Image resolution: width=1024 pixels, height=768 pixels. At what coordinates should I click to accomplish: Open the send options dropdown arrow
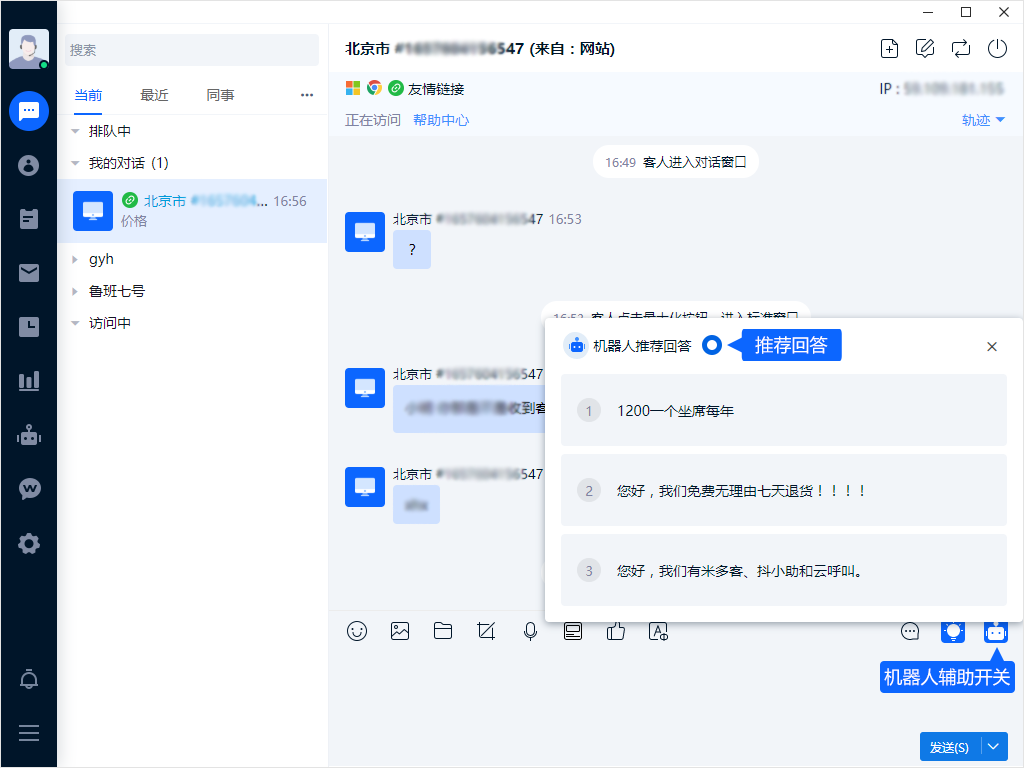point(994,747)
